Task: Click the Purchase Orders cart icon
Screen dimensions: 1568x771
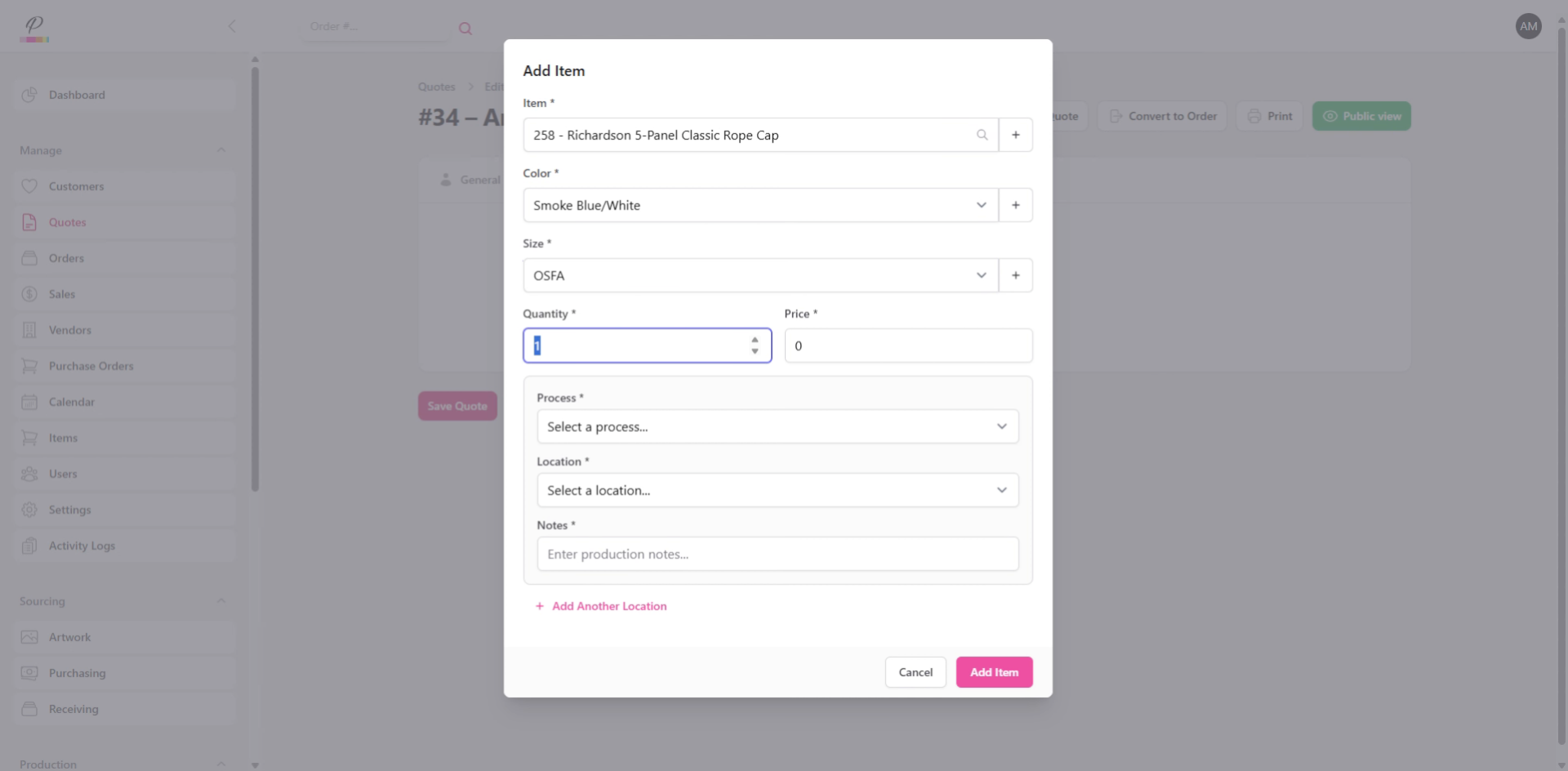Action: coord(29,365)
